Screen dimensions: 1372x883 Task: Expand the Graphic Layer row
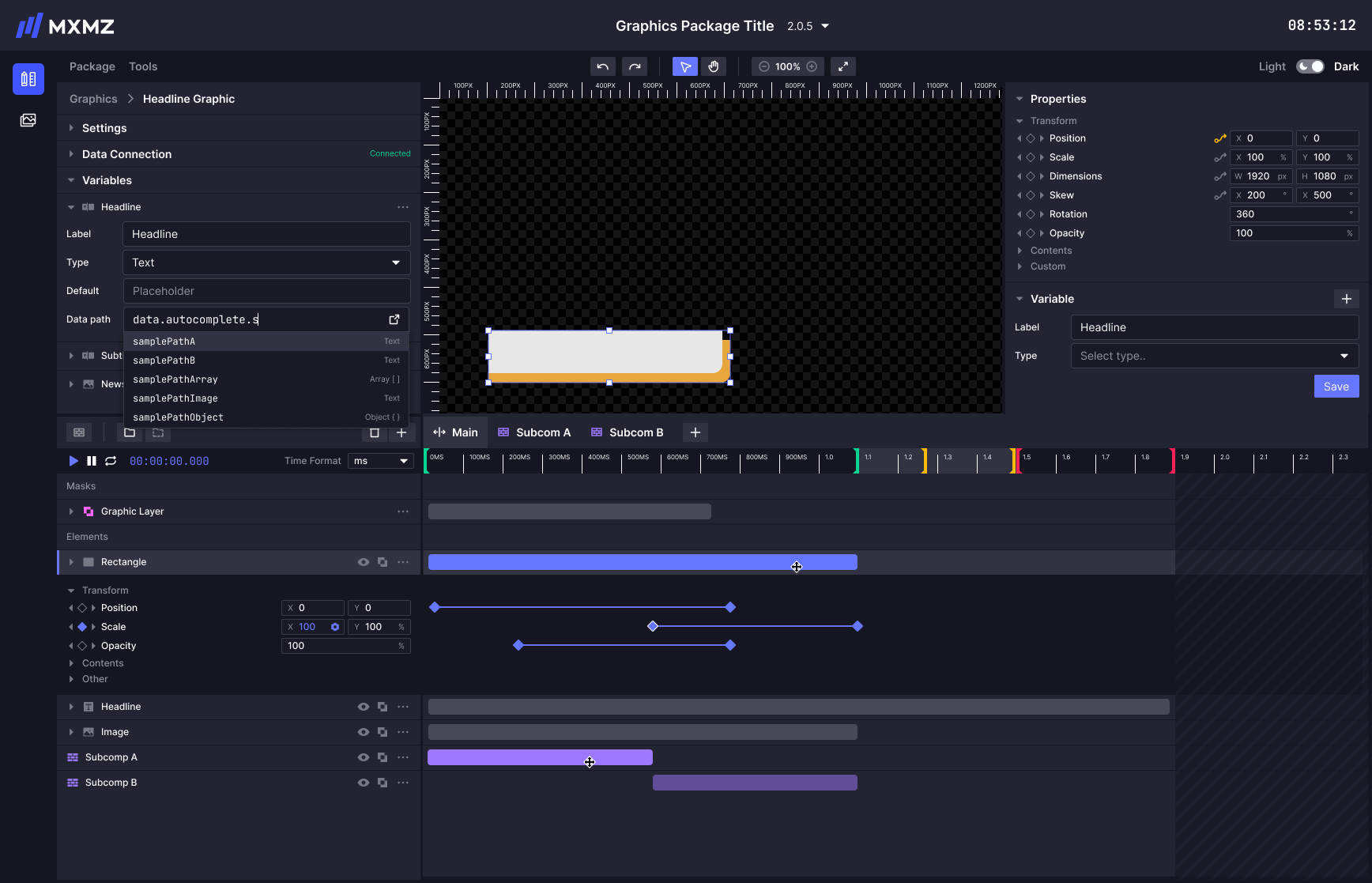pyautogui.click(x=71, y=511)
